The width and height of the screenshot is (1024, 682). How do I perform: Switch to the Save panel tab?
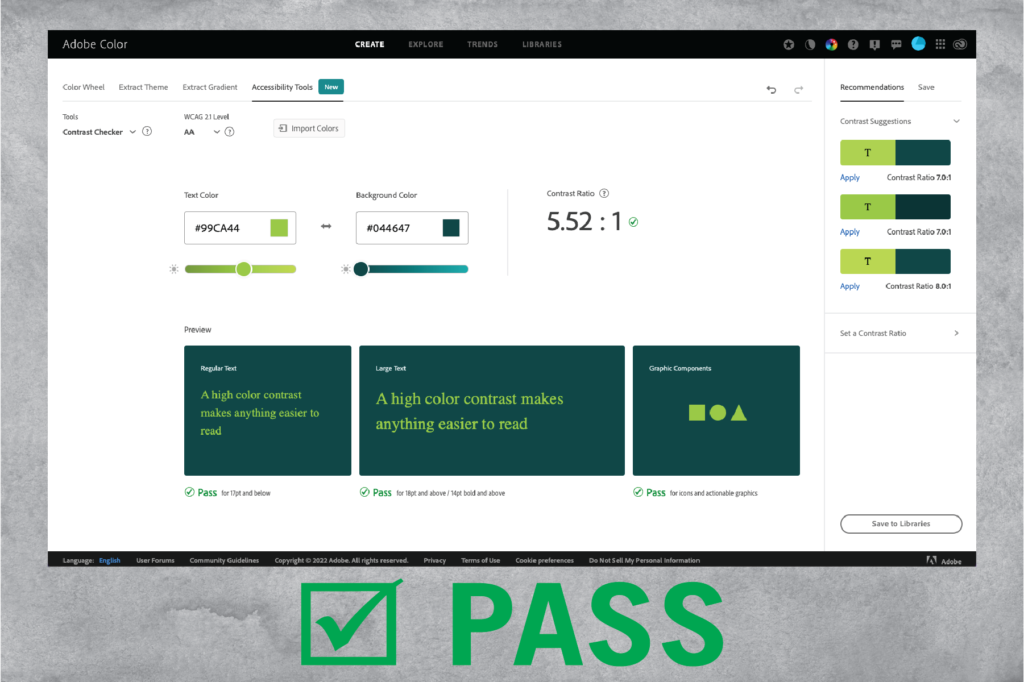point(926,87)
